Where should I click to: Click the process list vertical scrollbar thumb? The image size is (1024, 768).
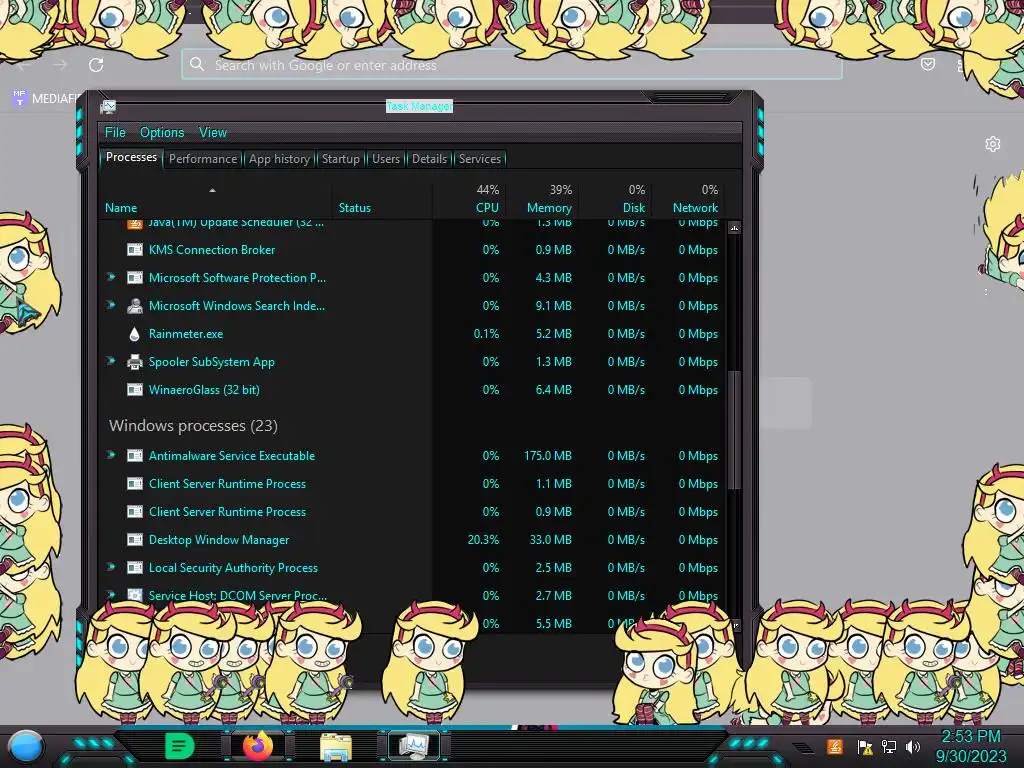coord(734,430)
